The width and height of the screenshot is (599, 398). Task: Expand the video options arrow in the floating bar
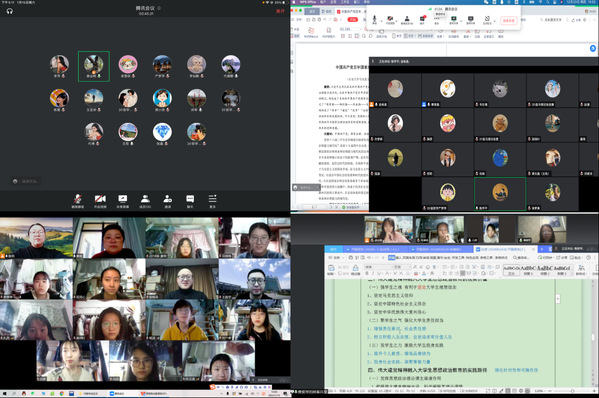pyautogui.click(x=397, y=21)
